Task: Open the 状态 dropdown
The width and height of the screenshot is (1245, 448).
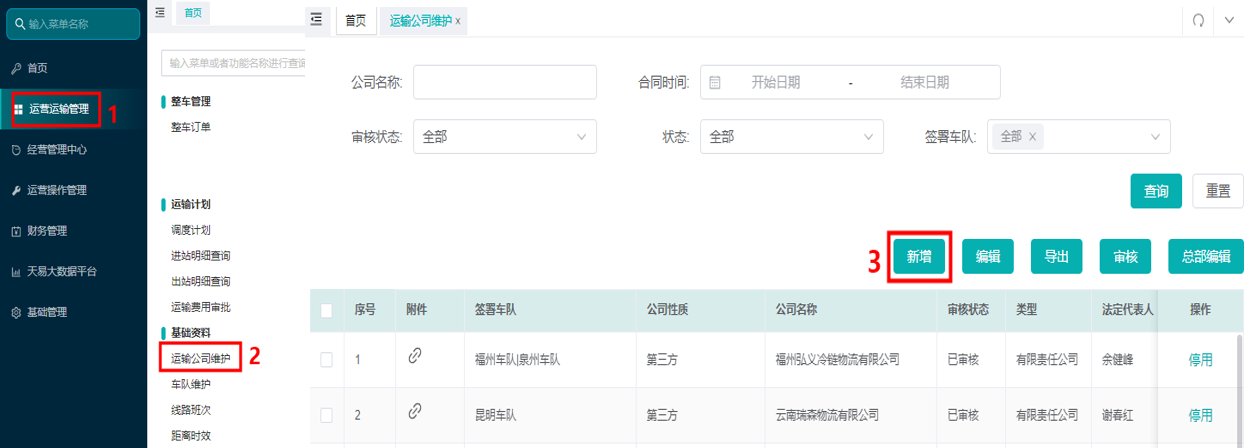Action: (791, 137)
